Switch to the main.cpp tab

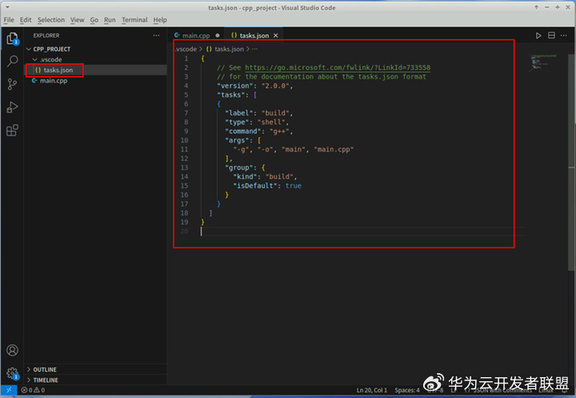pos(197,36)
